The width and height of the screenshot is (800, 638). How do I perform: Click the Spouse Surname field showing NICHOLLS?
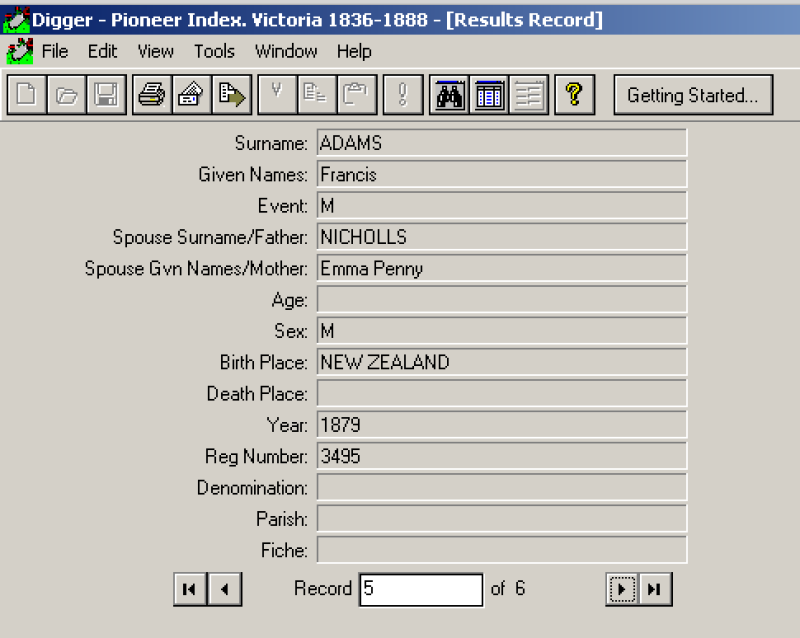click(502, 237)
